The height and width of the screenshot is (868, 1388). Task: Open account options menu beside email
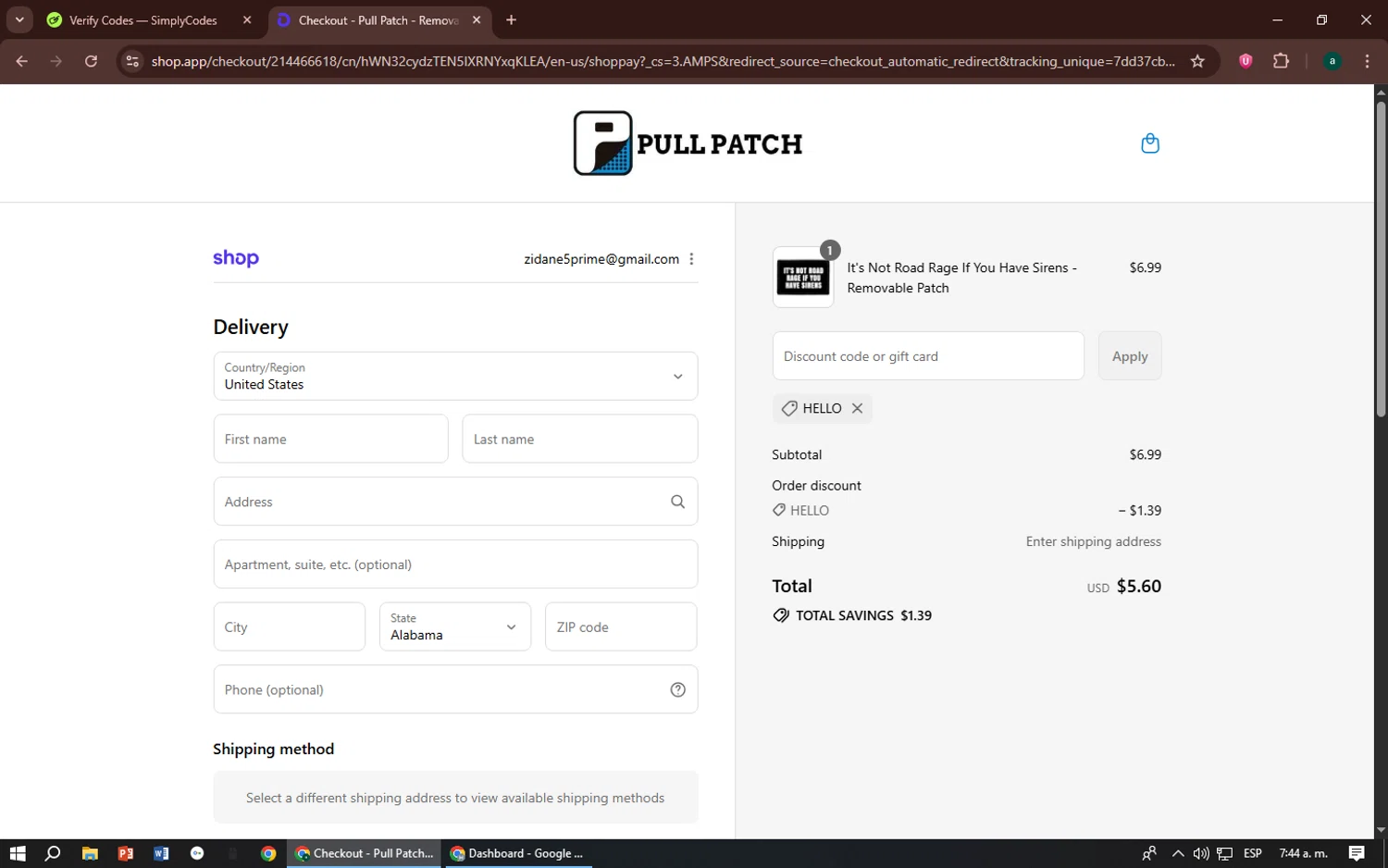(691, 259)
